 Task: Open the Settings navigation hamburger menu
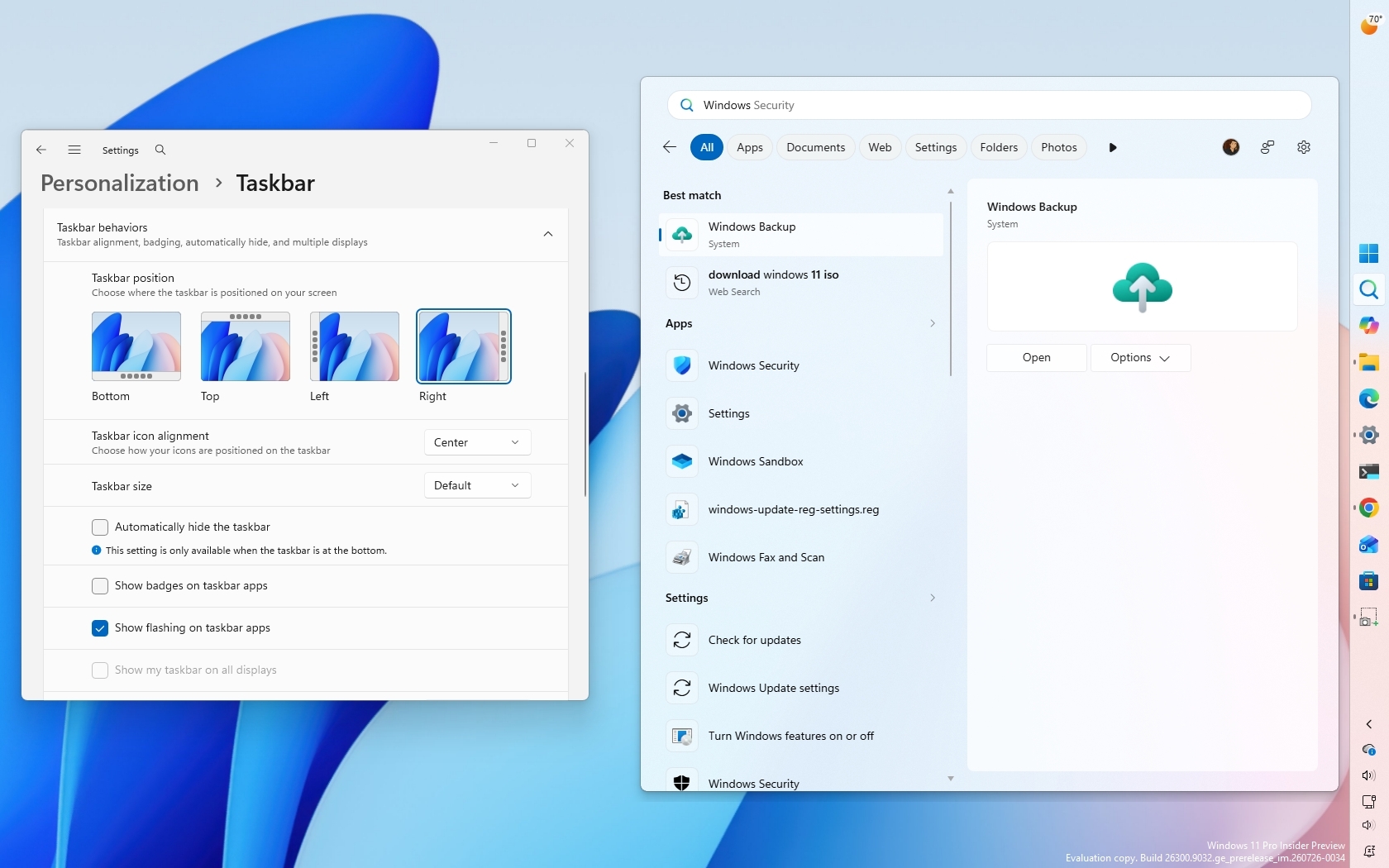(74, 150)
